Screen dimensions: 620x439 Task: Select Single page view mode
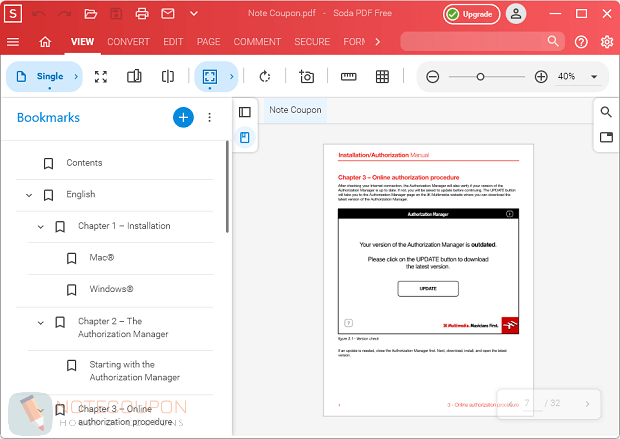pos(40,76)
